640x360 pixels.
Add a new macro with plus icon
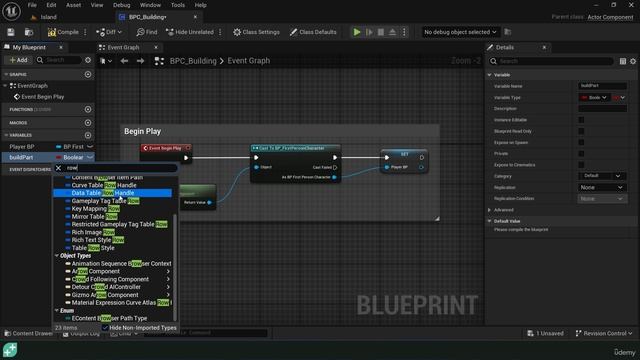[88, 122]
